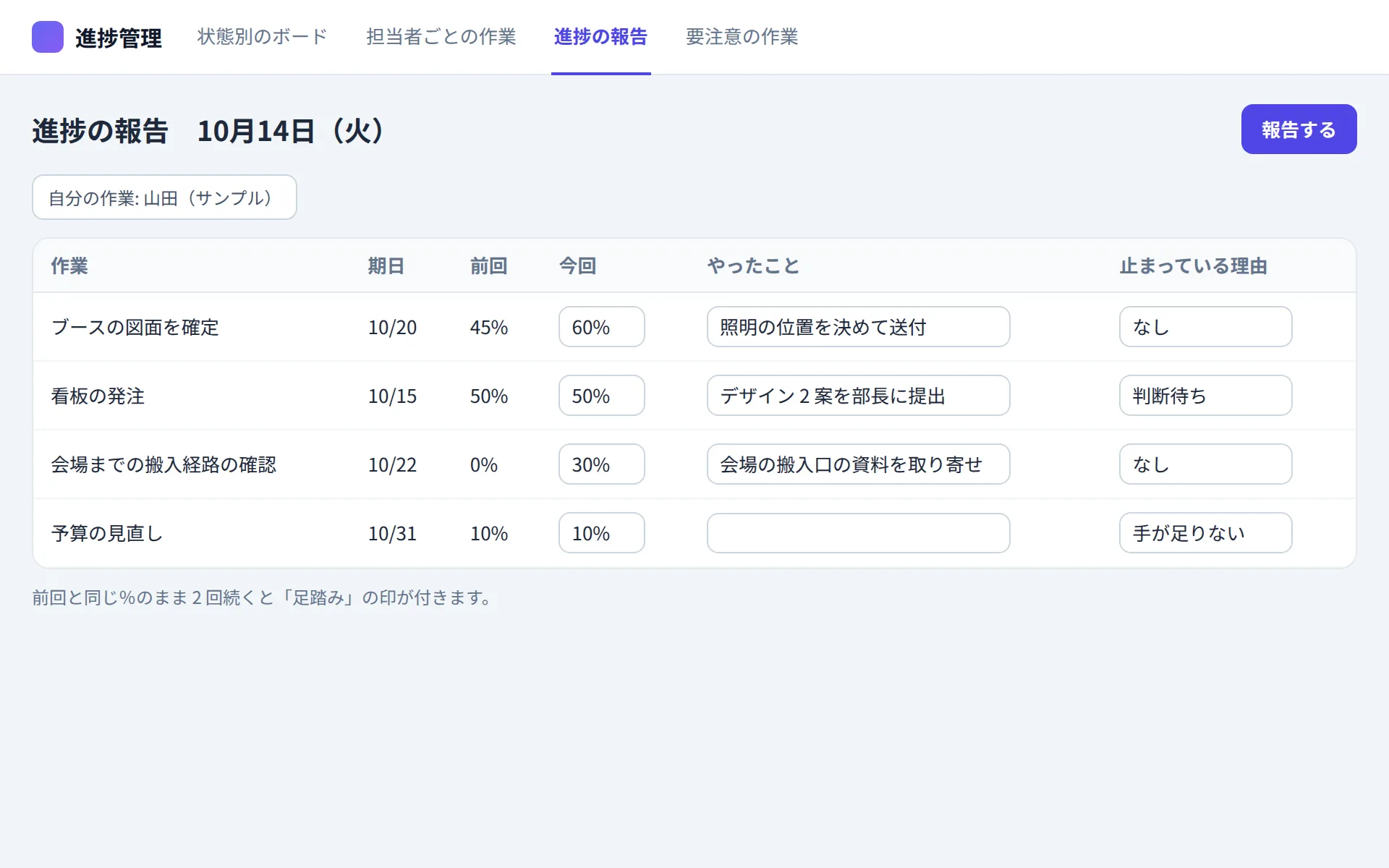Open the 手が足りない reason field

pos(1205,533)
